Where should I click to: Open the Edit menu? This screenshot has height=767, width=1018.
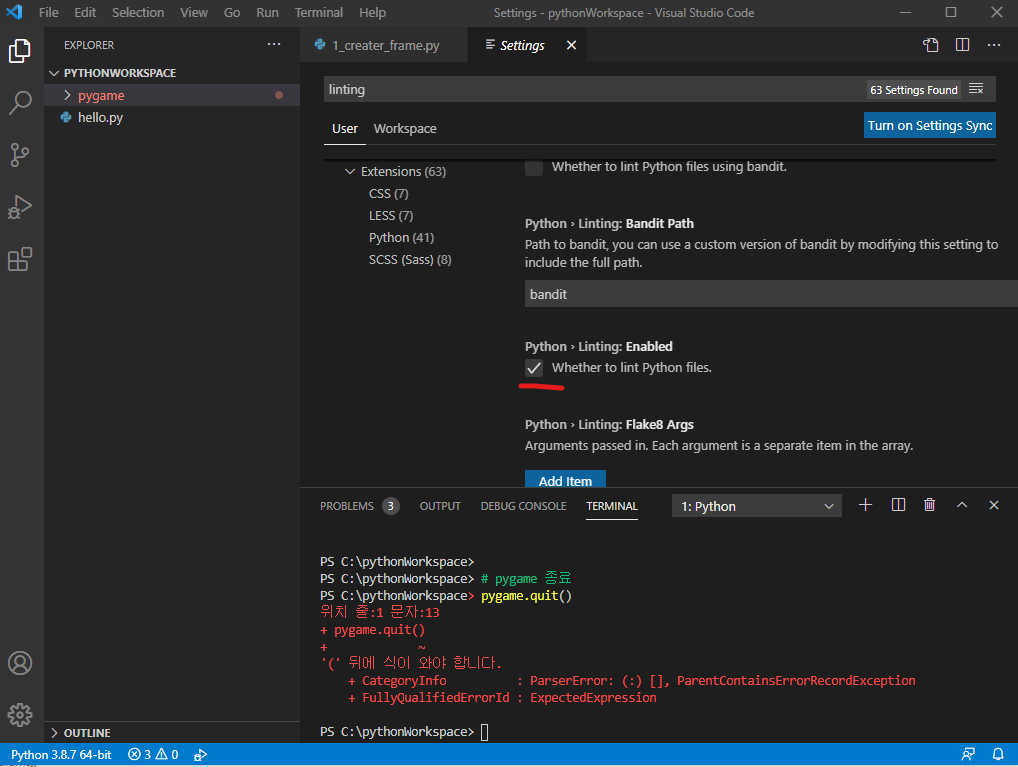point(85,12)
